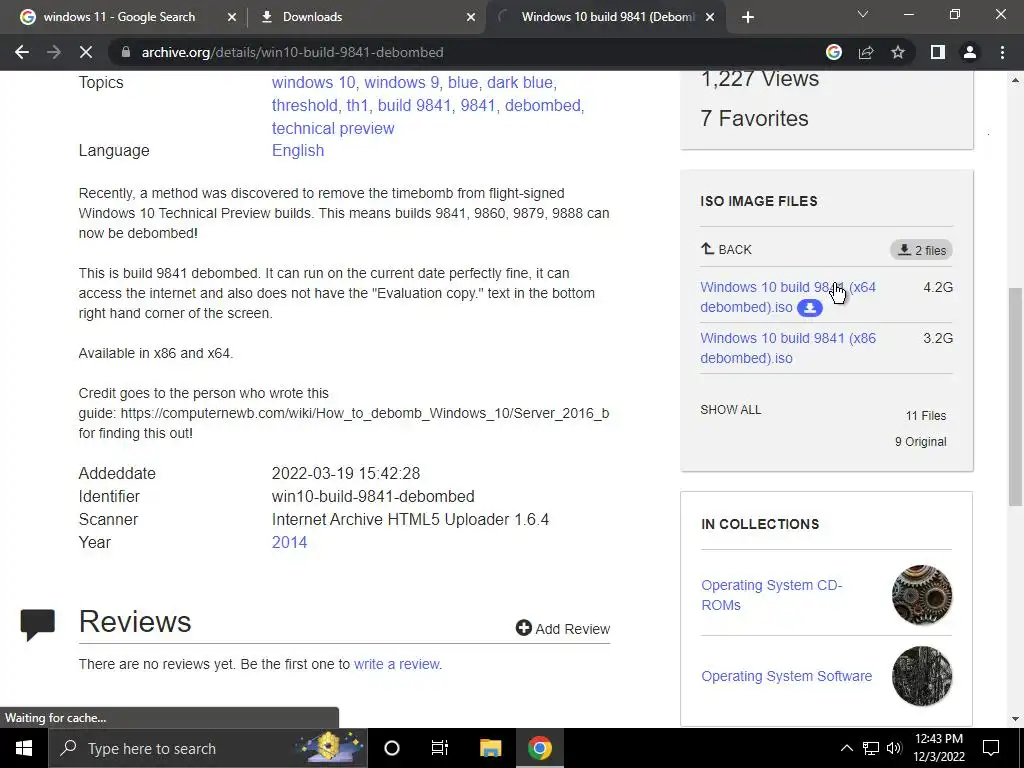Screen dimensions: 1024x768
Task: Open the technical preview topic link
Action: [x=333, y=128]
